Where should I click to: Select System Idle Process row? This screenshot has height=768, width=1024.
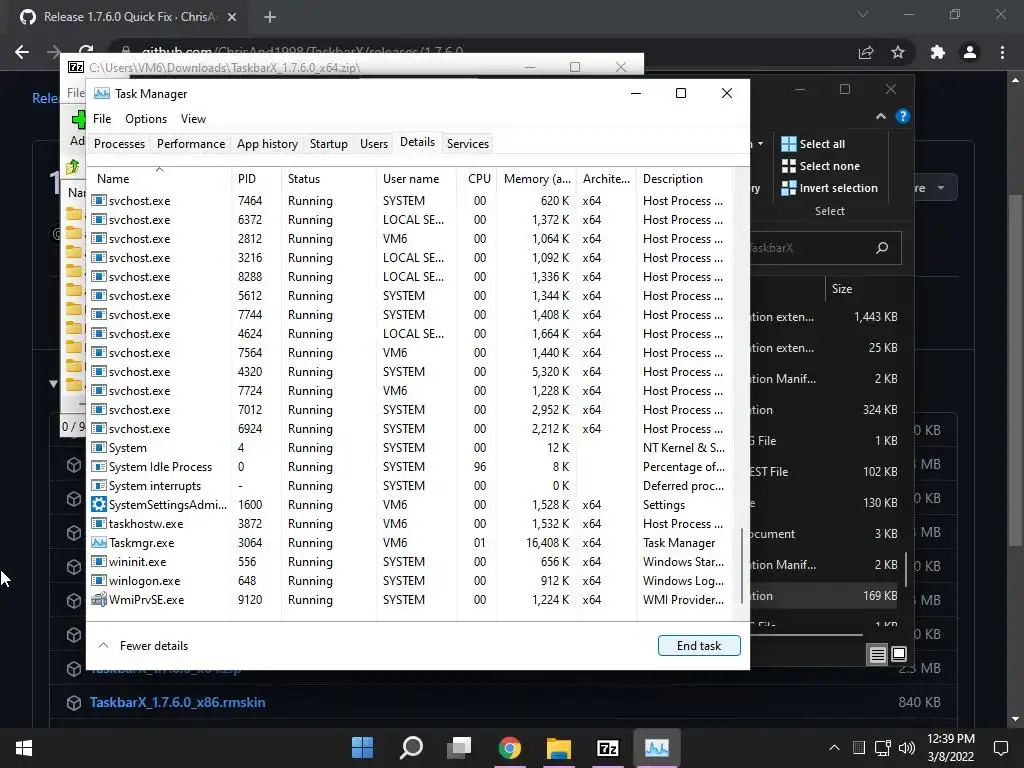(409, 467)
